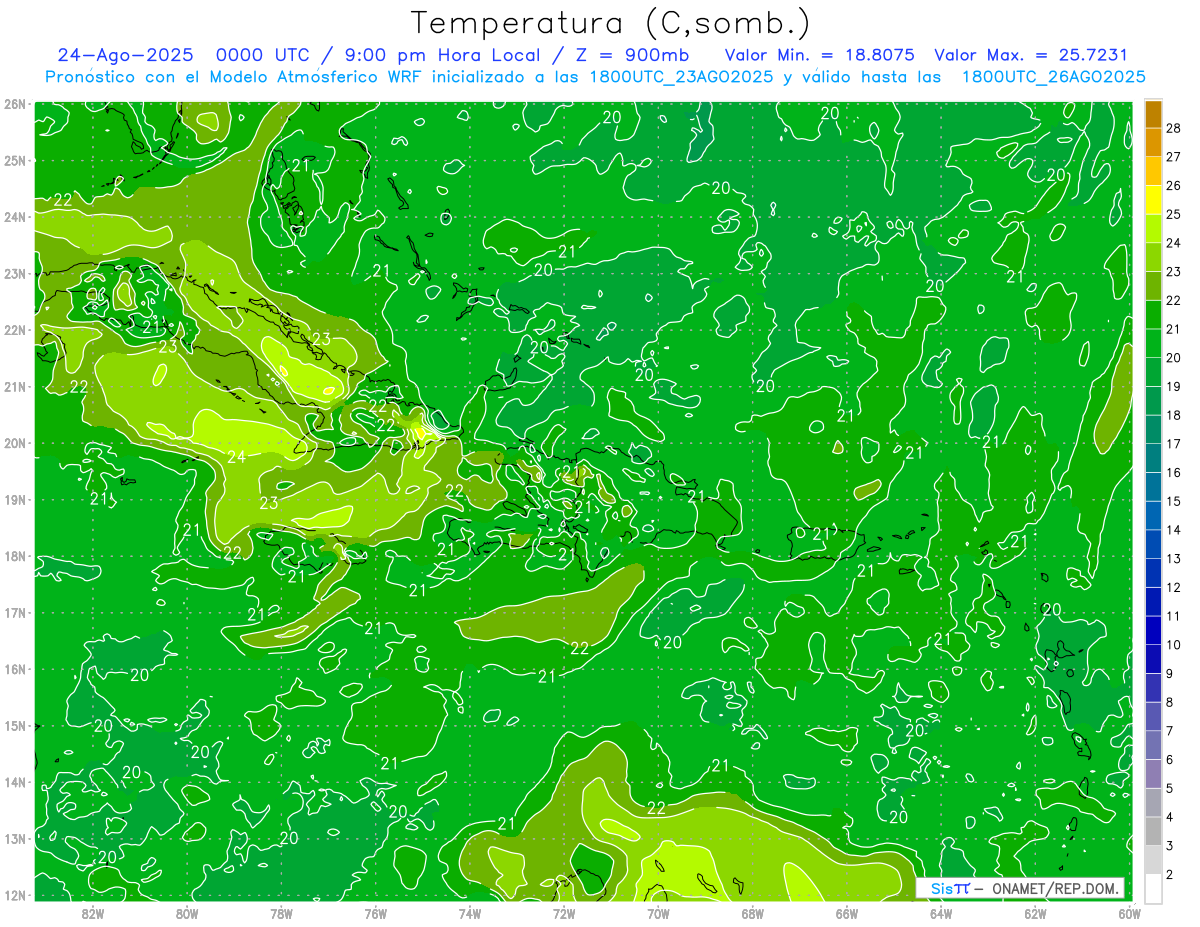Click the 62W longitude axis label
The height and width of the screenshot is (927, 1200).
point(1035,913)
